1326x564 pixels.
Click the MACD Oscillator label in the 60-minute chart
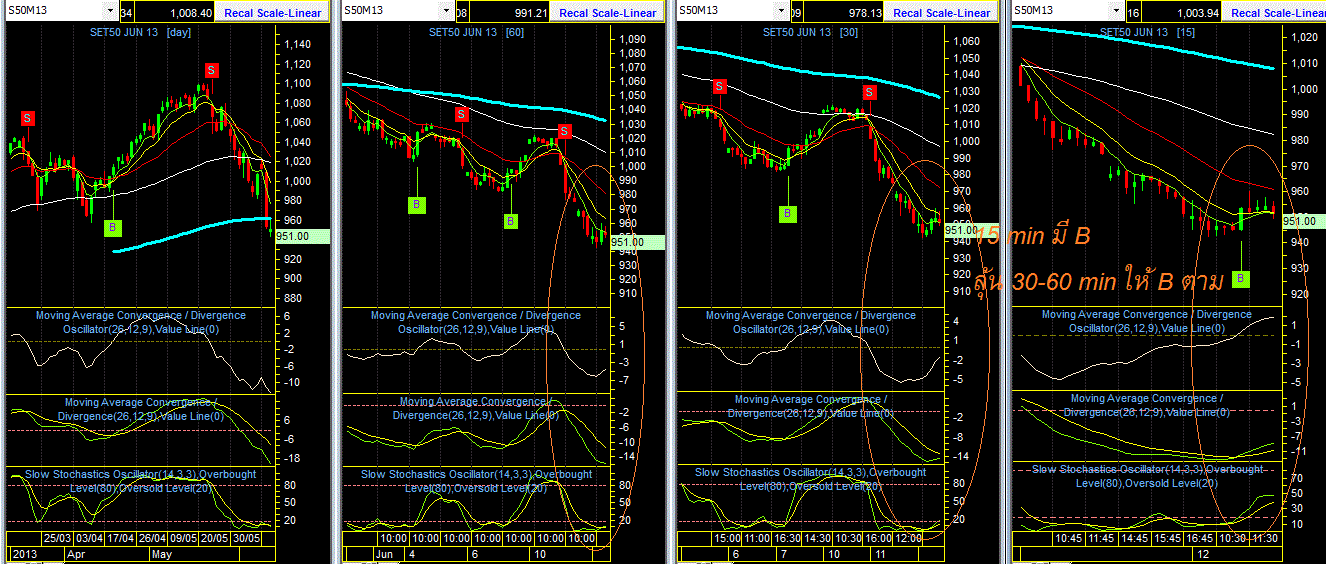point(475,322)
